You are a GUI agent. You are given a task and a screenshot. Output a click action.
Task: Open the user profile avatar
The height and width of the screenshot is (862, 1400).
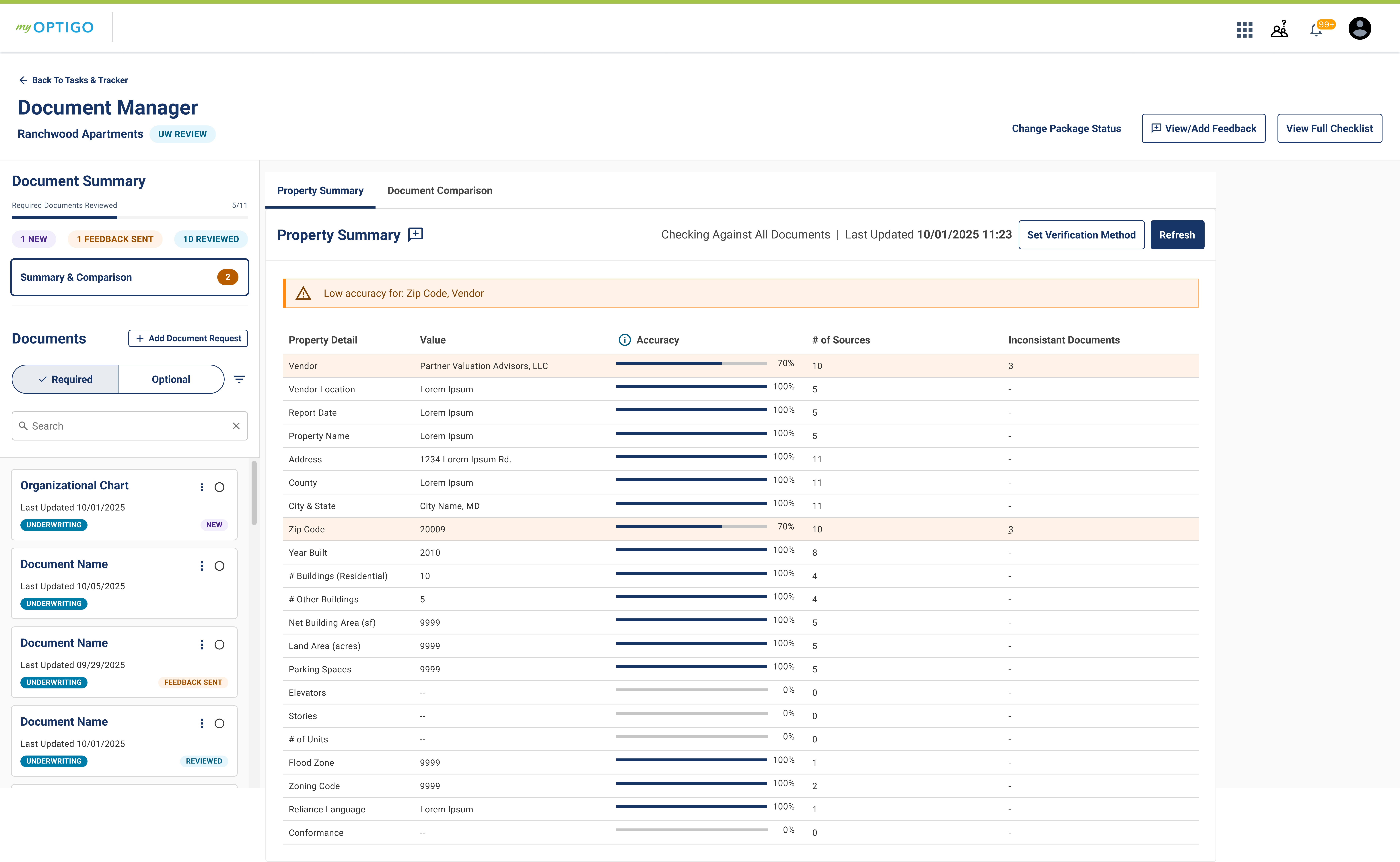[1360, 28]
